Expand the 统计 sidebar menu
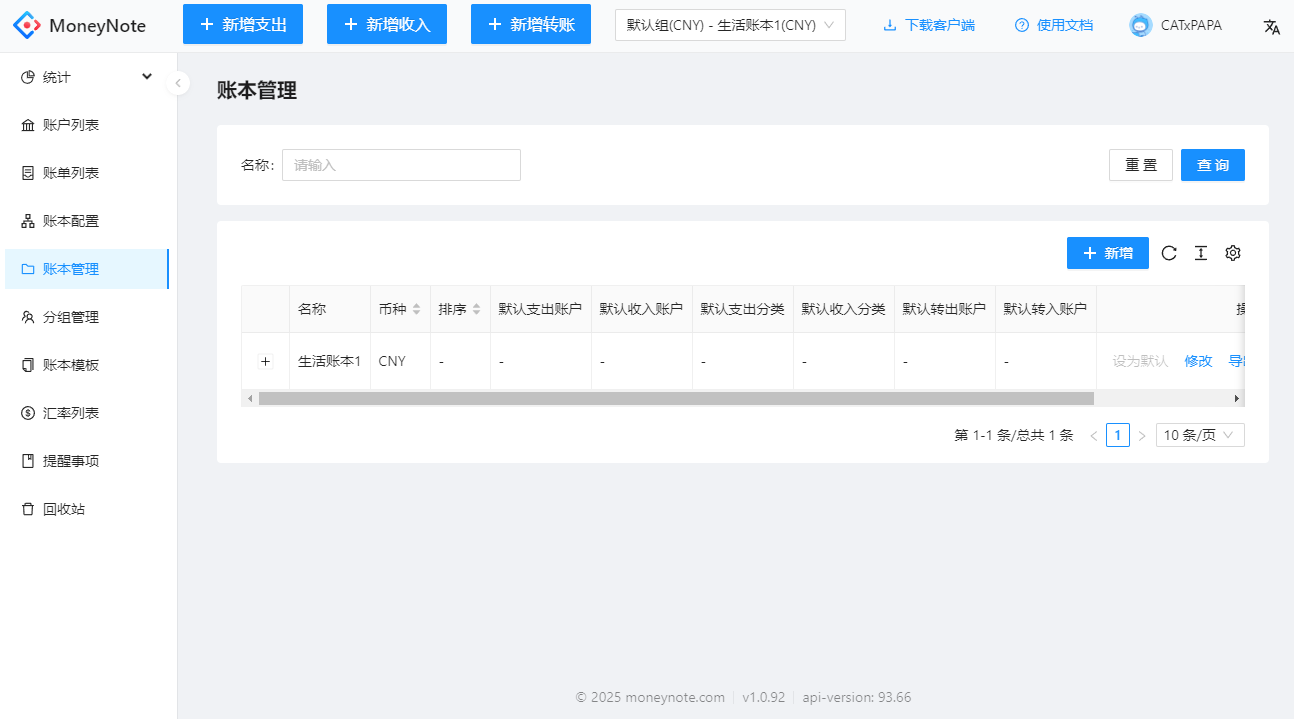This screenshot has height=719, width=1294. (87, 77)
